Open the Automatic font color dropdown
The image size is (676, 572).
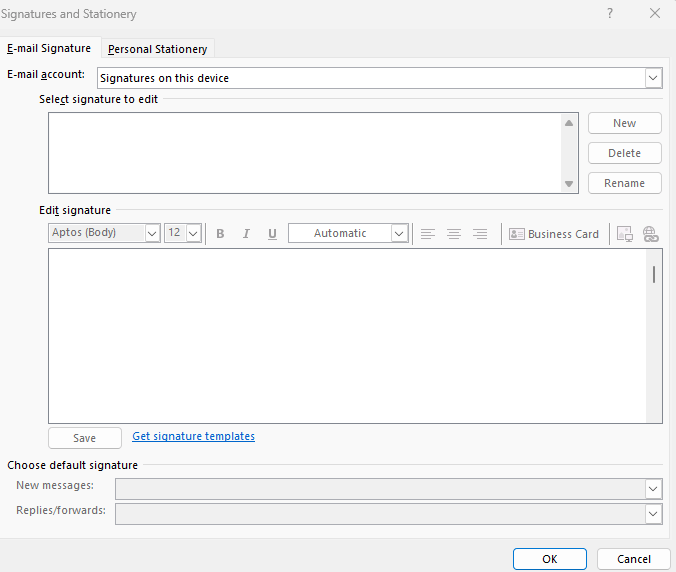[399, 233]
